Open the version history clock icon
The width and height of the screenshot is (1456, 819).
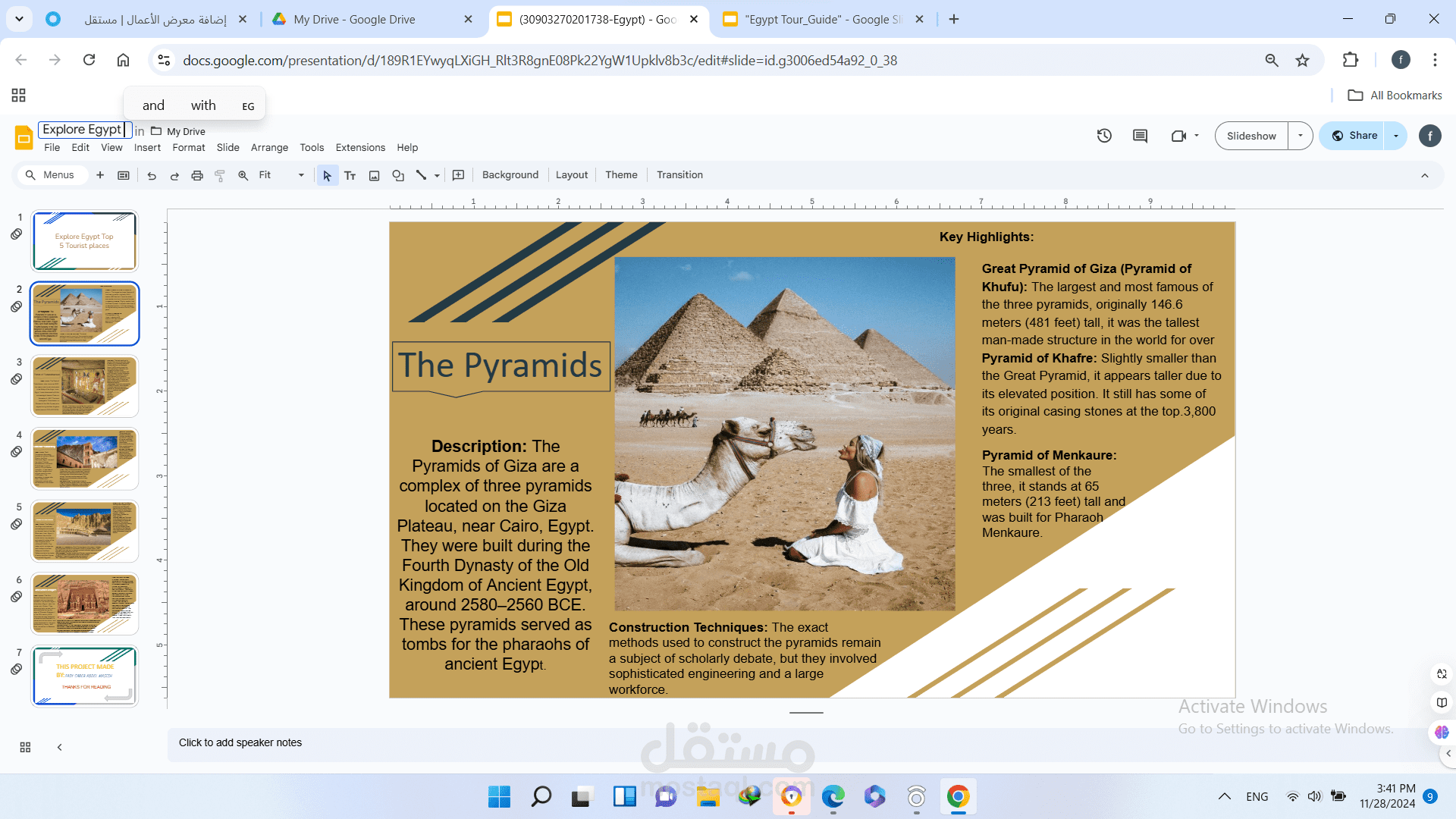click(1104, 136)
